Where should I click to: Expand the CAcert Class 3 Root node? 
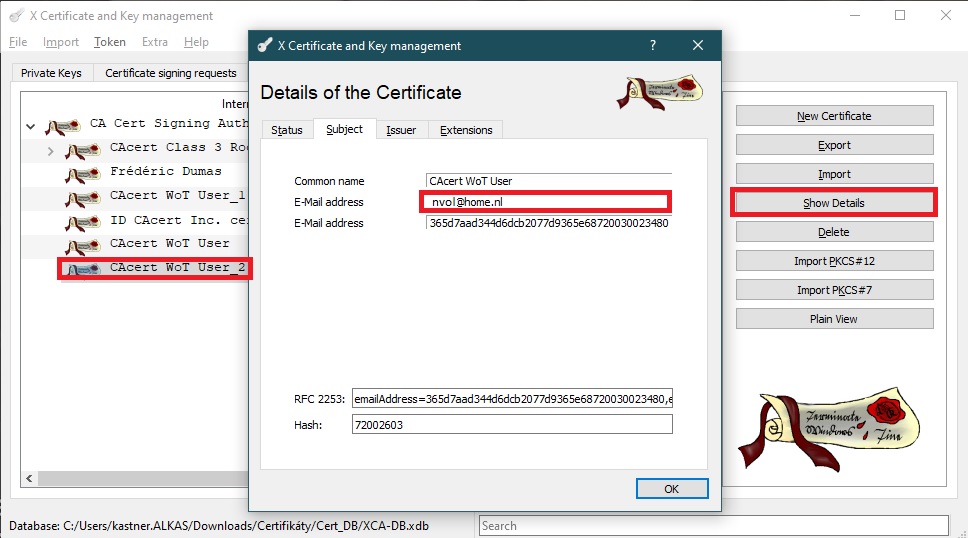tap(51, 151)
